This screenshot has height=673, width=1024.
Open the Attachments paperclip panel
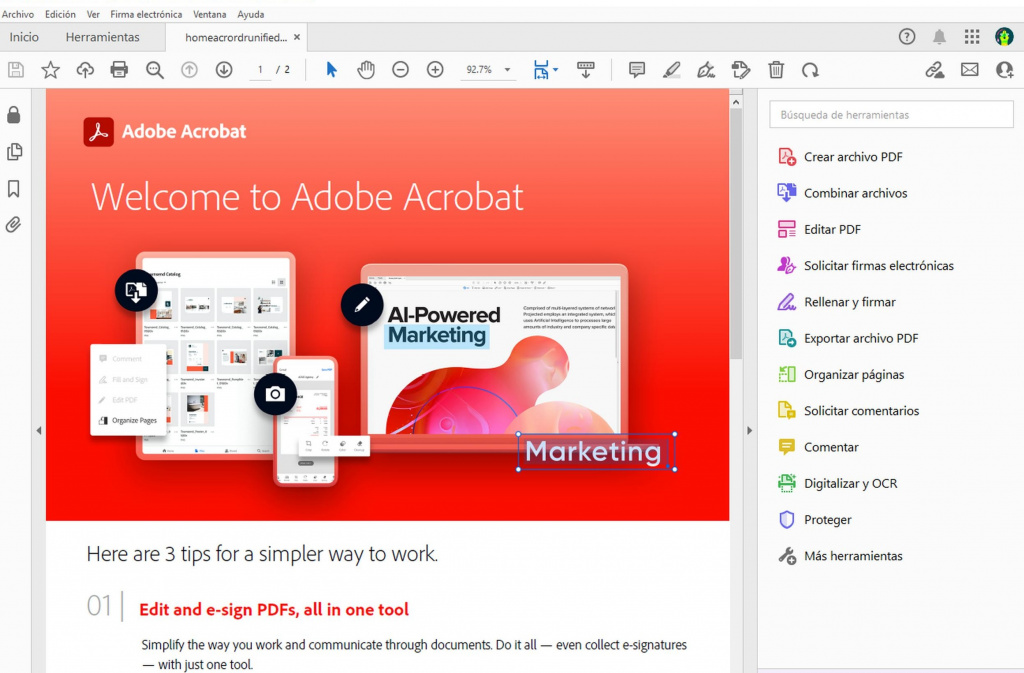coord(14,225)
